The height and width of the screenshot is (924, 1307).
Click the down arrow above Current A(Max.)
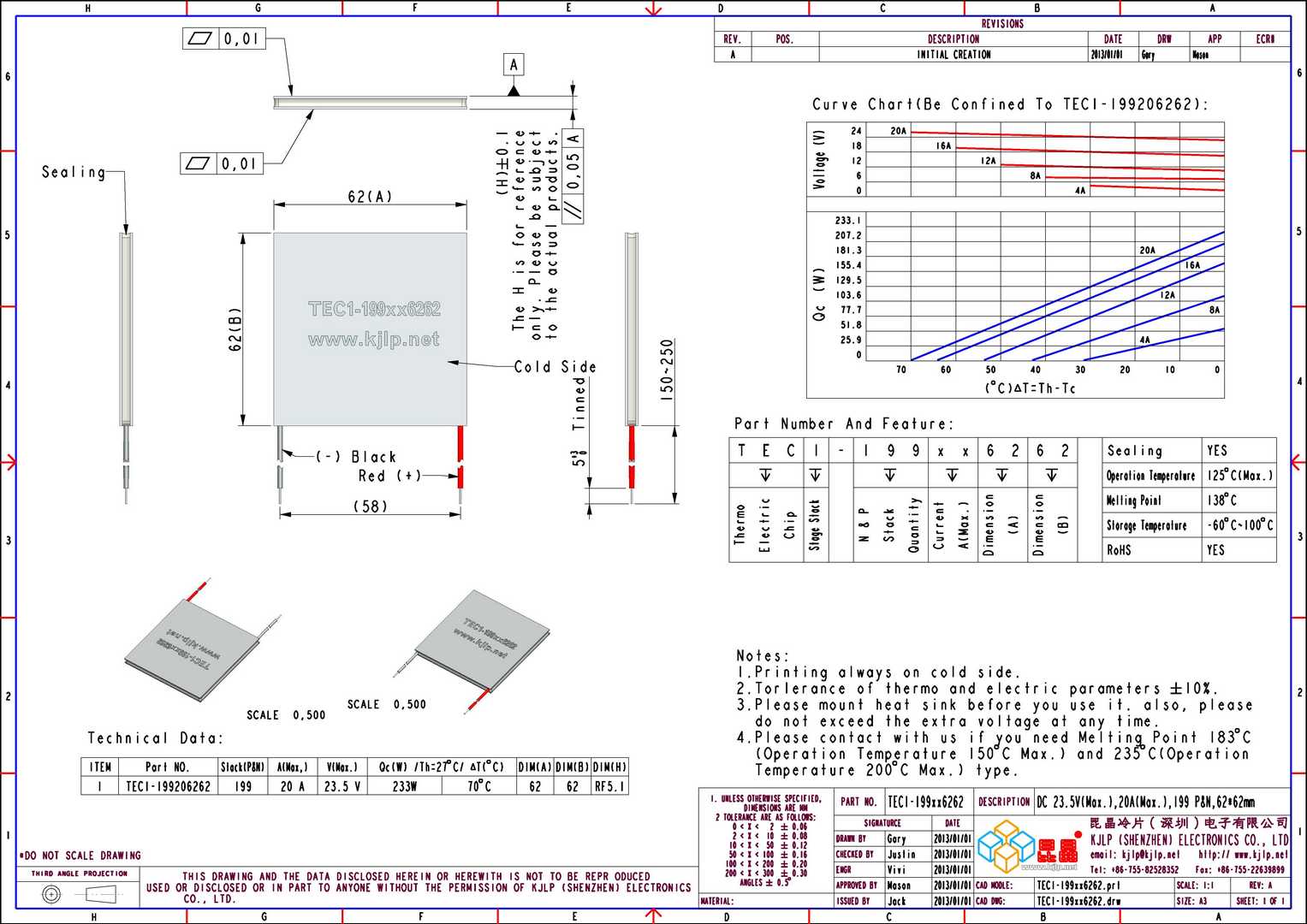click(952, 474)
